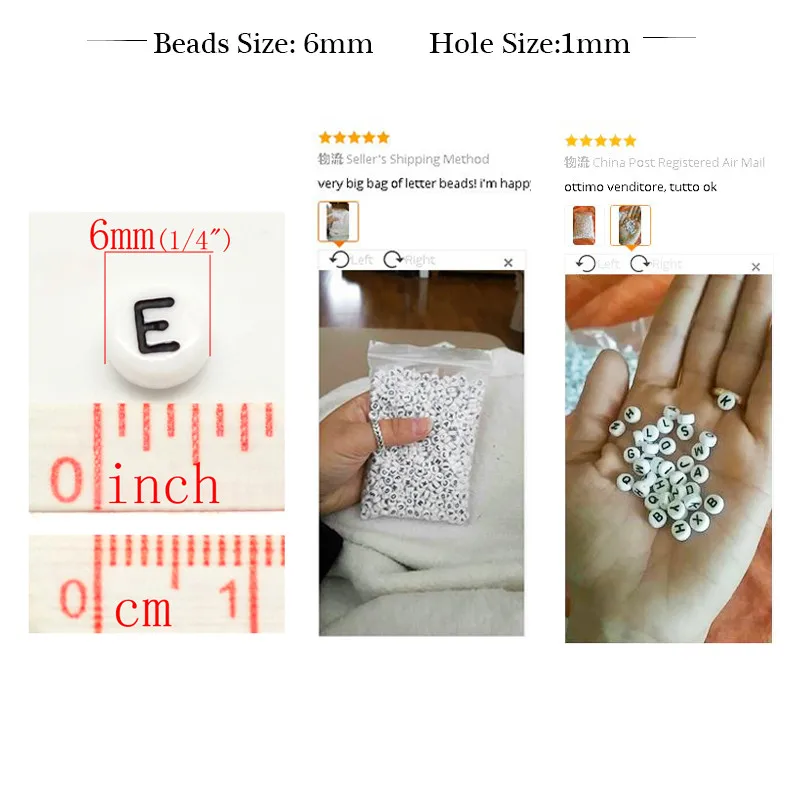Select the hand with beads thumbnail

631,225
